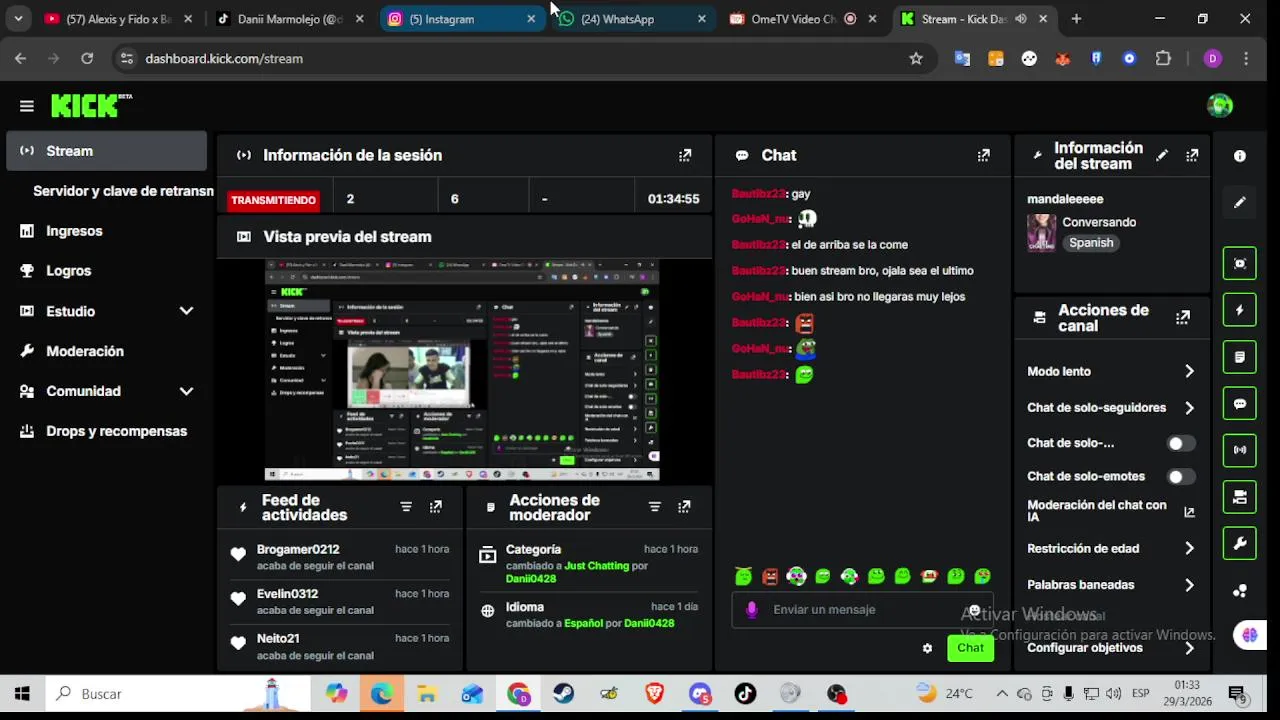Open the emoji picker in chat input

974,610
